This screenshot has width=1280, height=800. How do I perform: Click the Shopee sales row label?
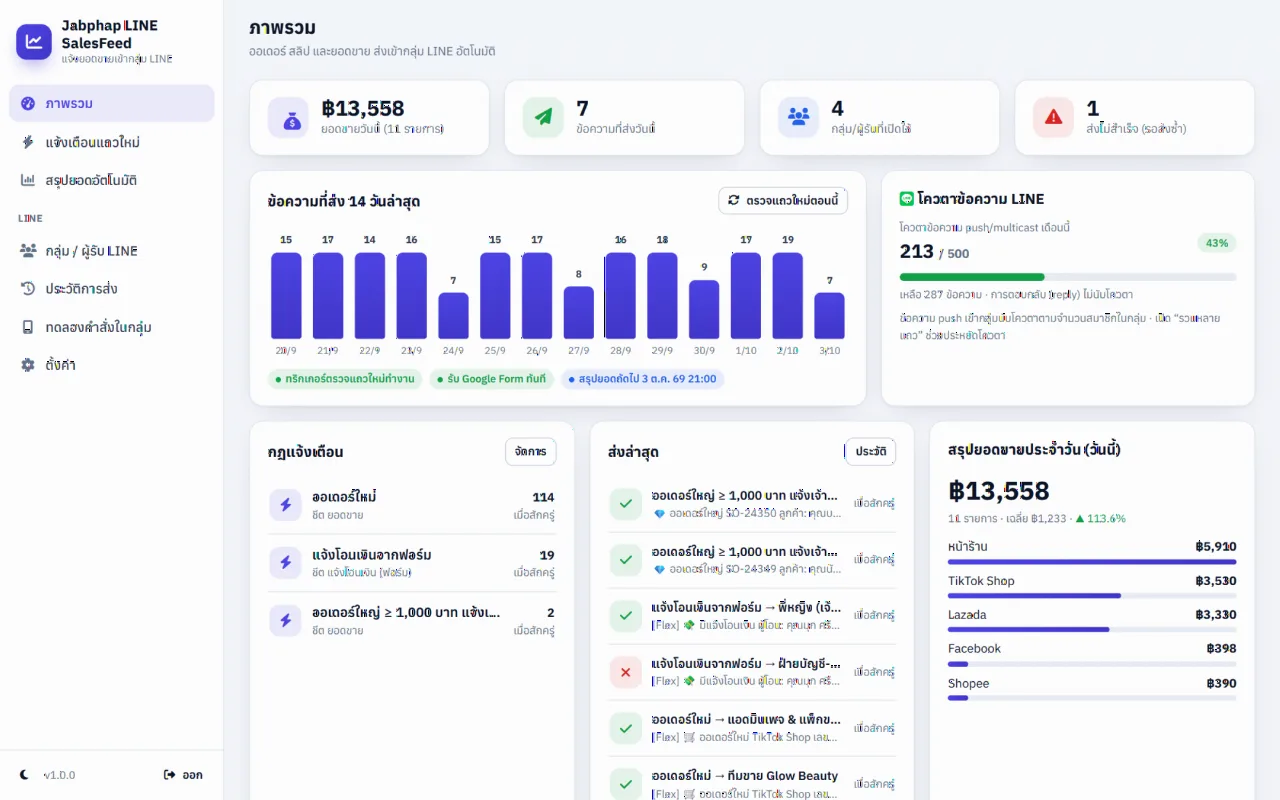tap(968, 683)
